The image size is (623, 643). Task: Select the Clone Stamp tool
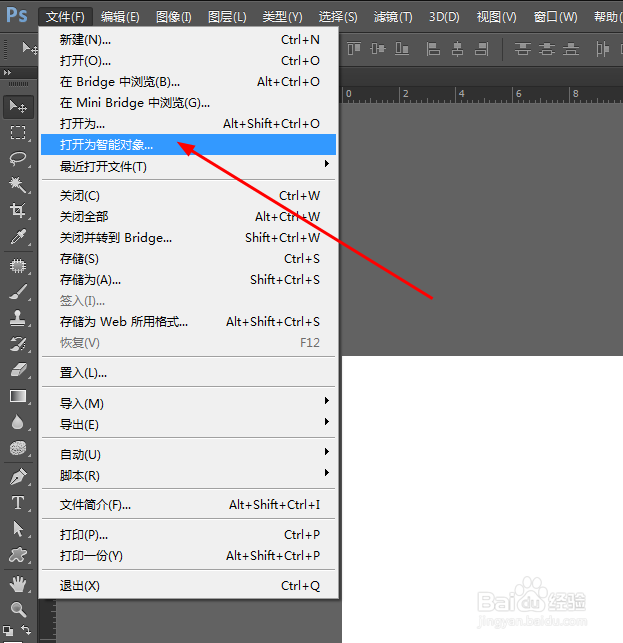coord(18,317)
